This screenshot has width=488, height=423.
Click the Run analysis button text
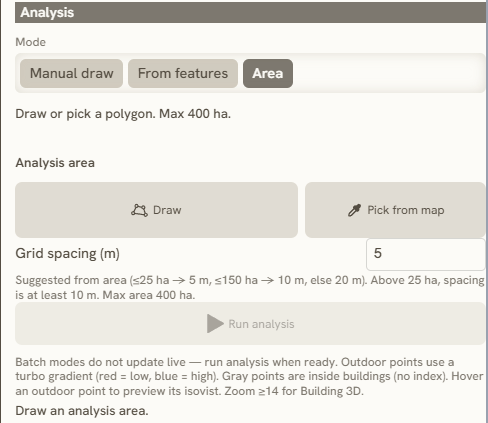click(261, 324)
